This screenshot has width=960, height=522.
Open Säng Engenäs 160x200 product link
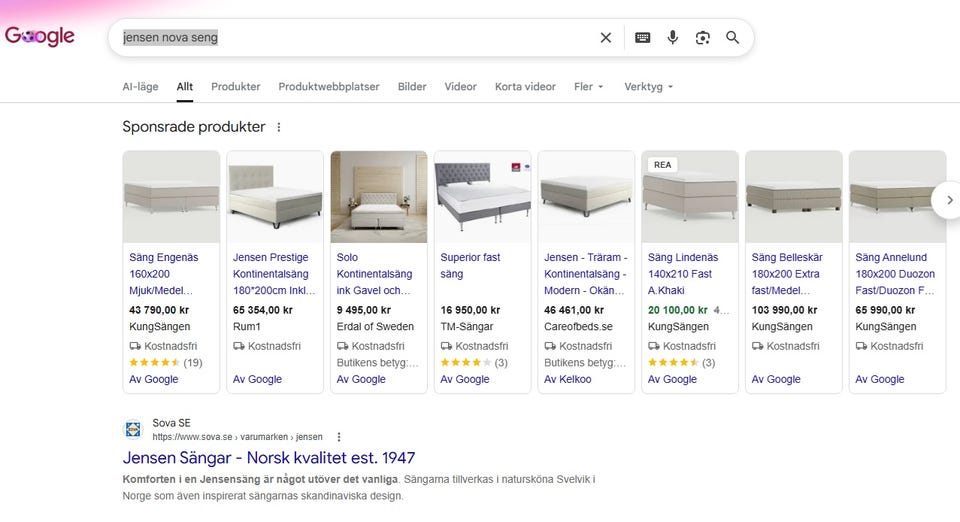pos(163,274)
